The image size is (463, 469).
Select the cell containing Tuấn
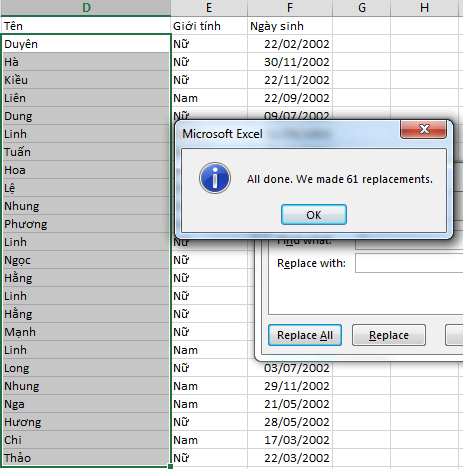[x=86, y=152]
